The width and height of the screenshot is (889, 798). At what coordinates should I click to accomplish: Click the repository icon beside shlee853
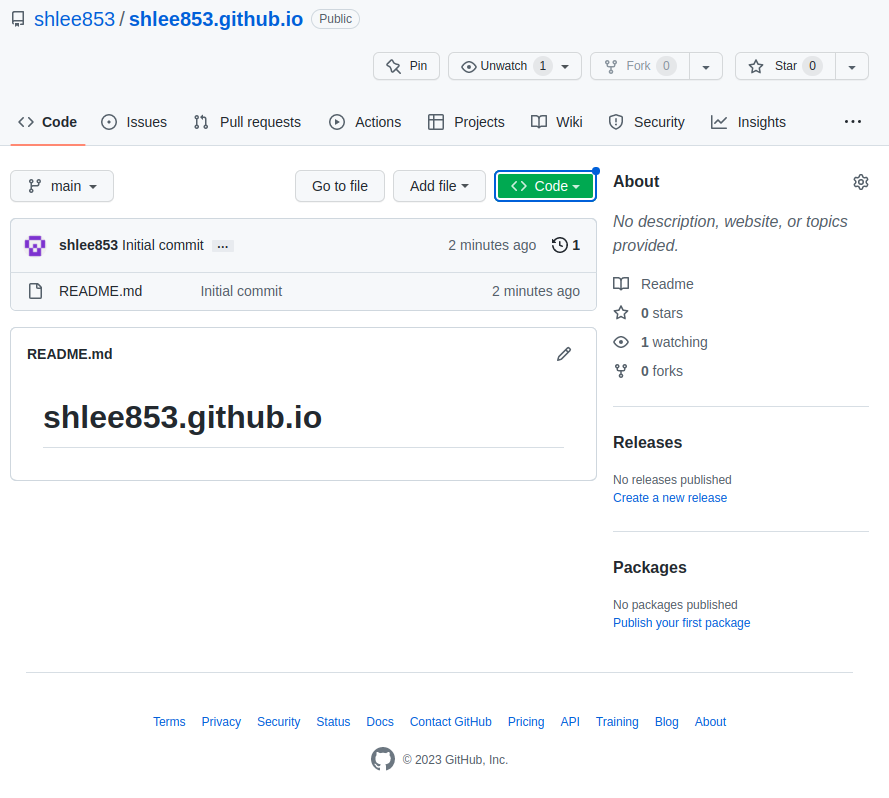pyautogui.click(x=18, y=19)
